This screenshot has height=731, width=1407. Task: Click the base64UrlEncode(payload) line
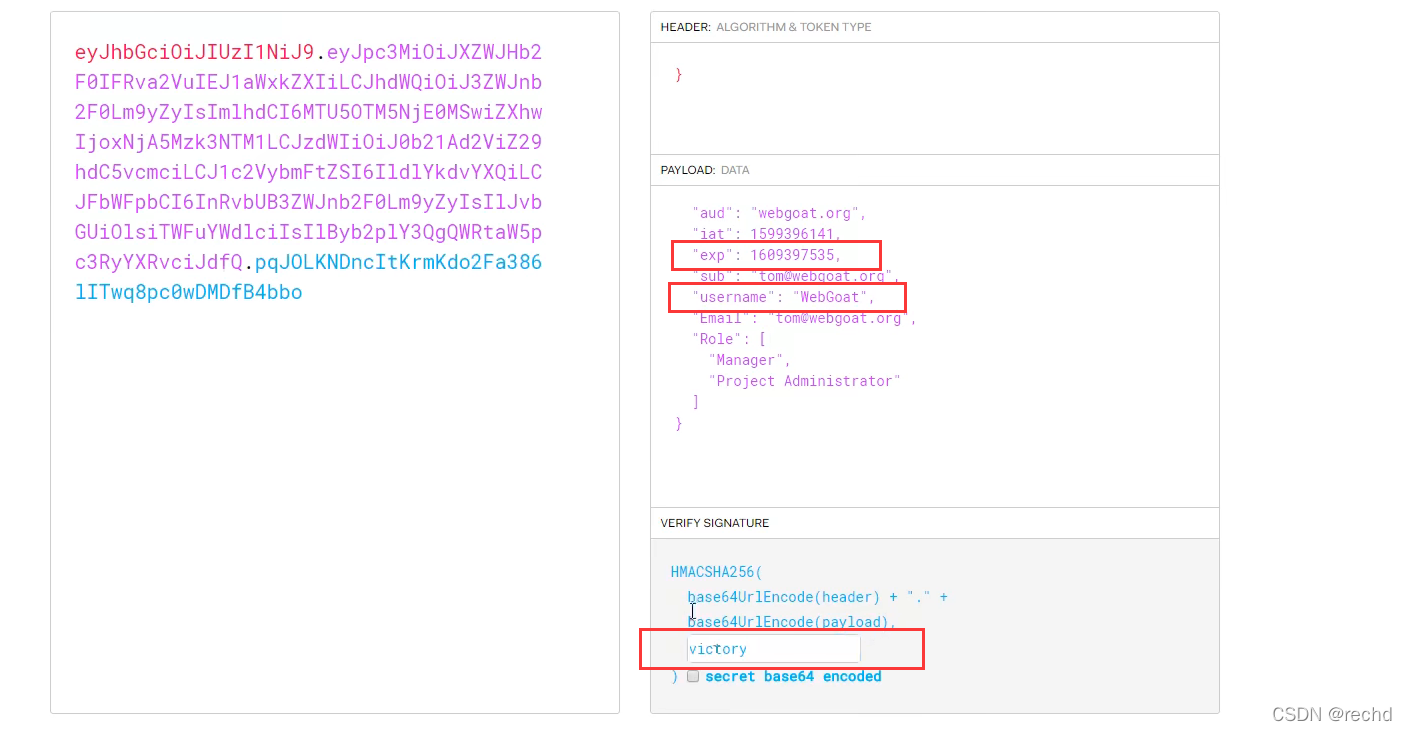tap(792, 622)
